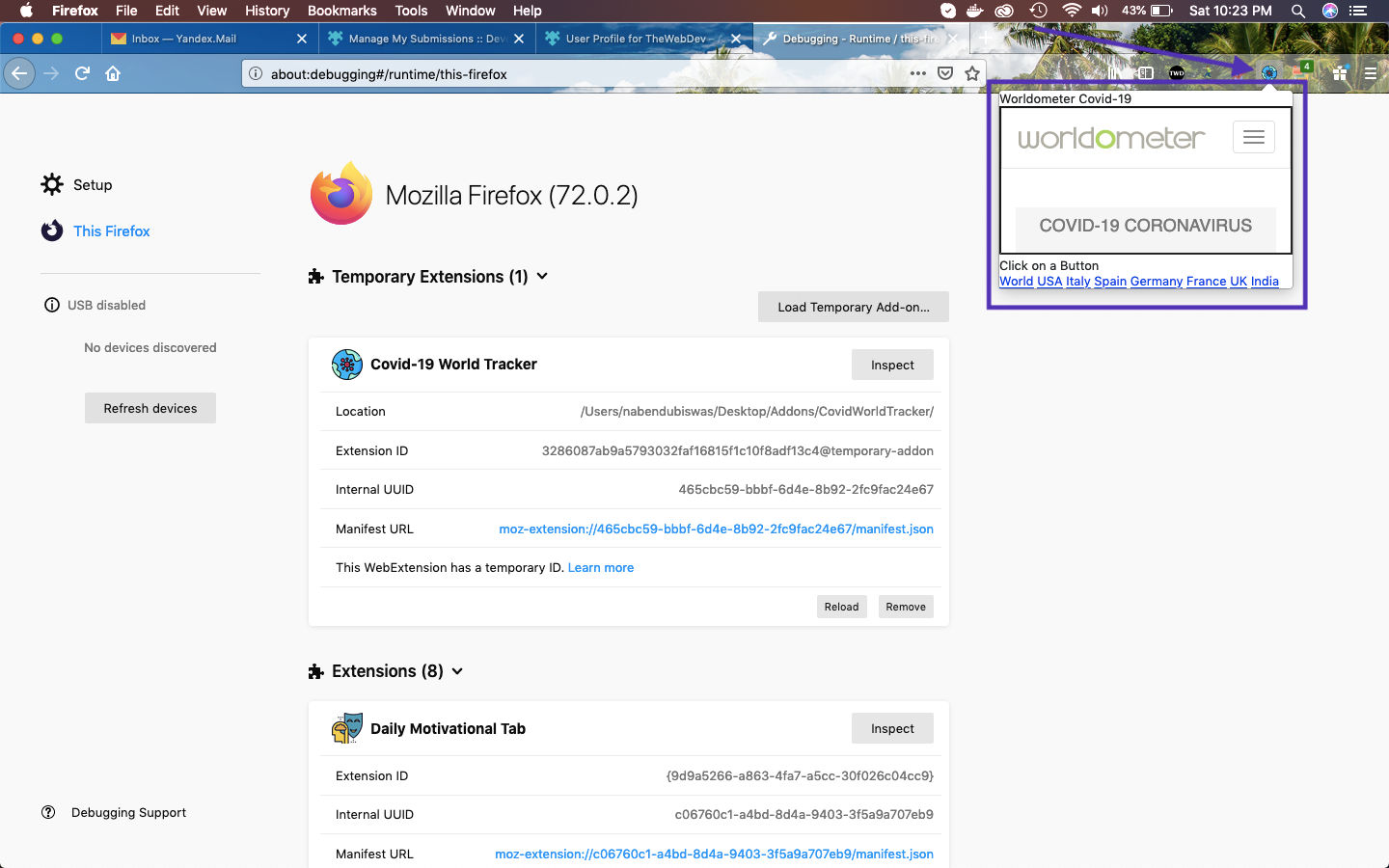Open the Bookmarks menu
Image resolution: width=1389 pixels, height=868 pixels.
(341, 11)
